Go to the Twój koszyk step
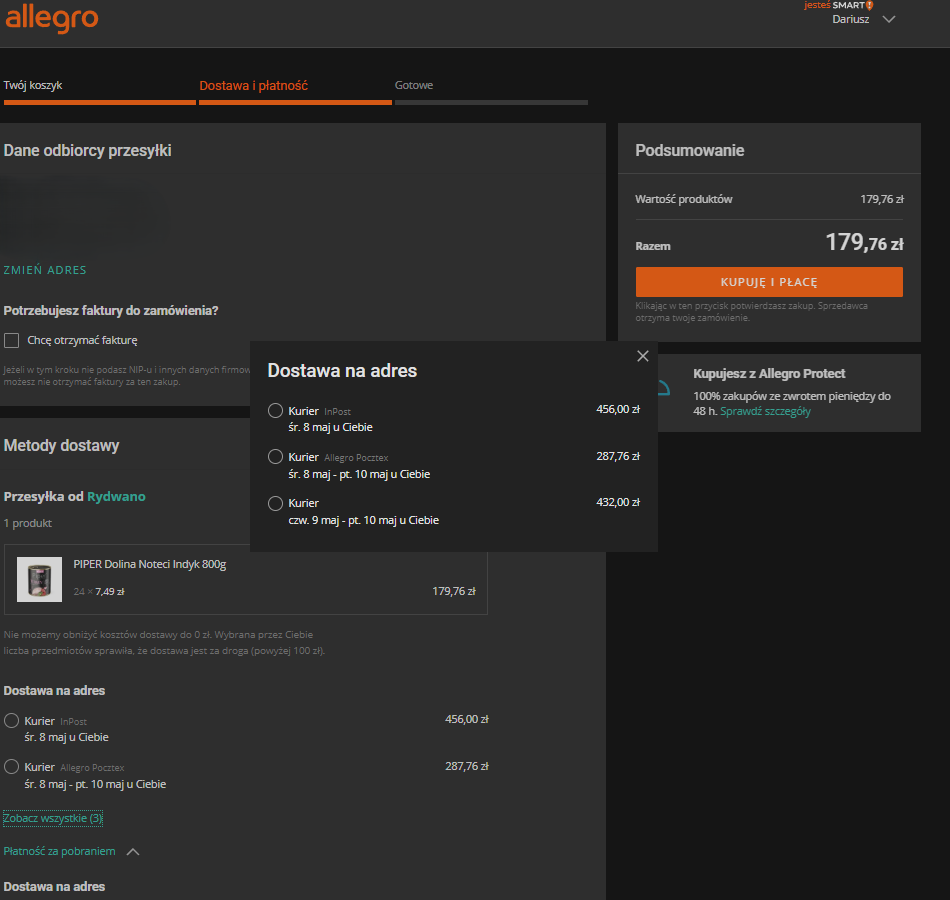This screenshot has height=900, width=950. [33, 85]
